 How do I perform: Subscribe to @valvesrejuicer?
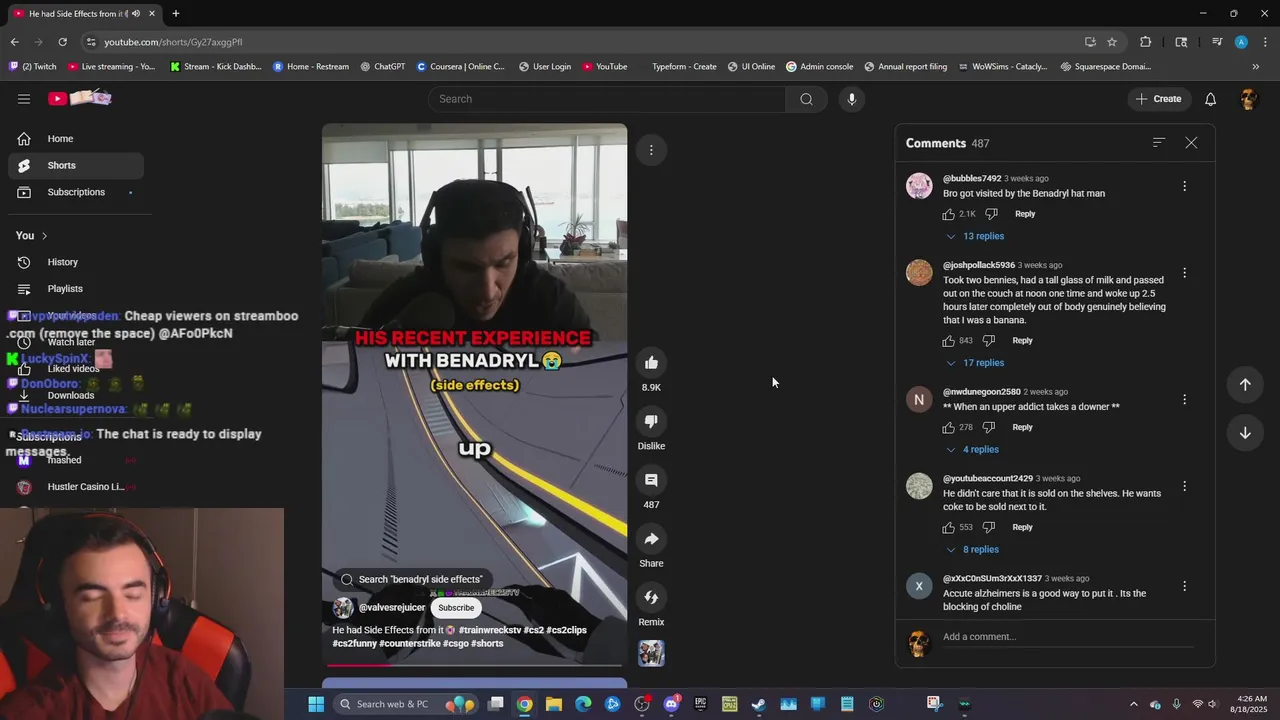456,608
